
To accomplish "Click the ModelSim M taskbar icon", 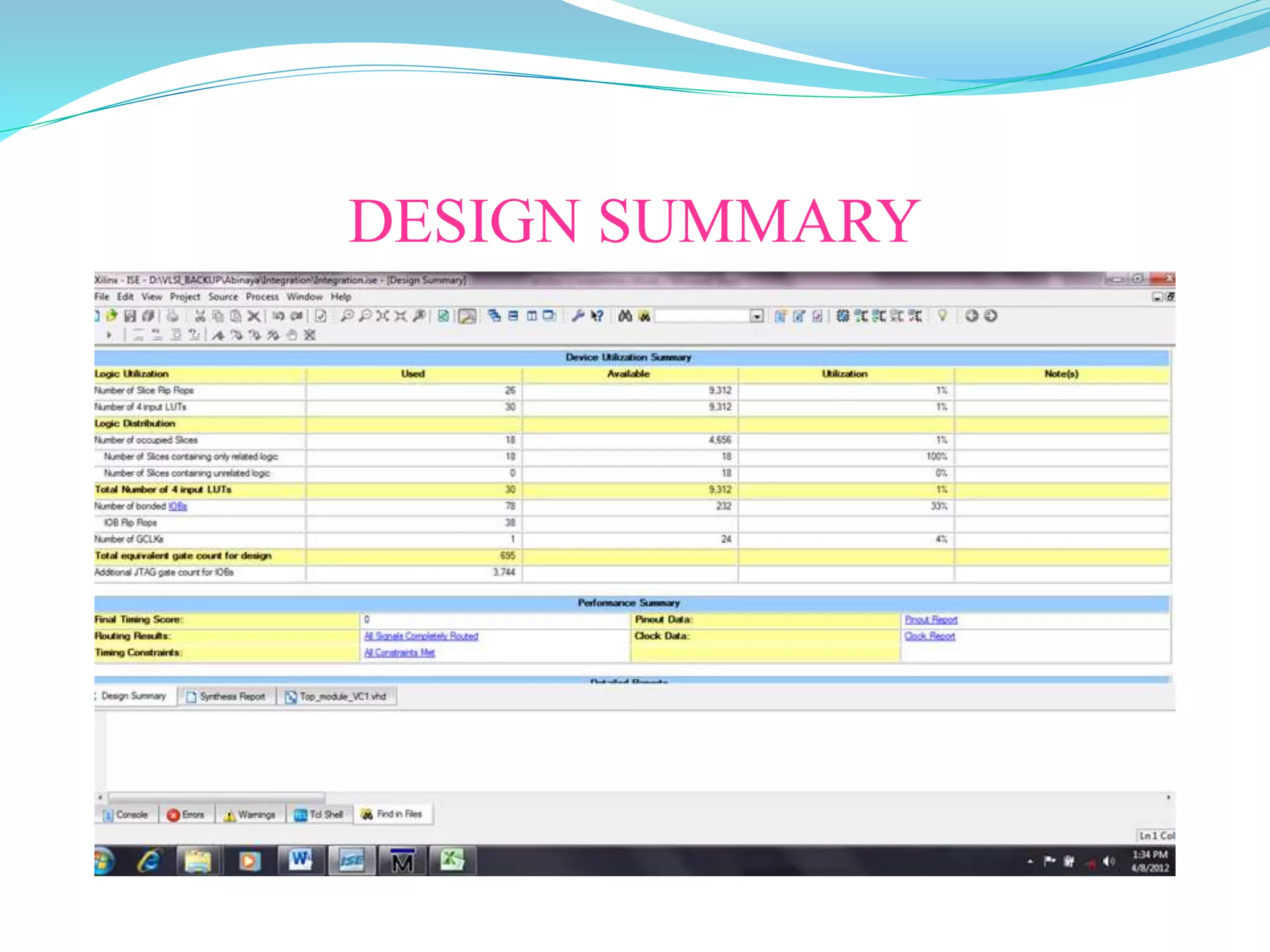I will [402, 860].
